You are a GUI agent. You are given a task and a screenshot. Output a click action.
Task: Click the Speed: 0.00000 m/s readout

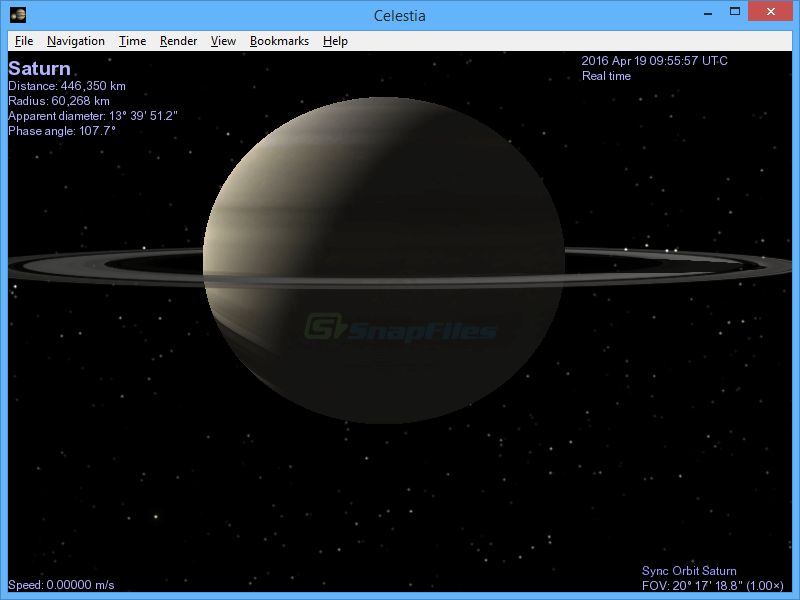(x=61, y=585)
